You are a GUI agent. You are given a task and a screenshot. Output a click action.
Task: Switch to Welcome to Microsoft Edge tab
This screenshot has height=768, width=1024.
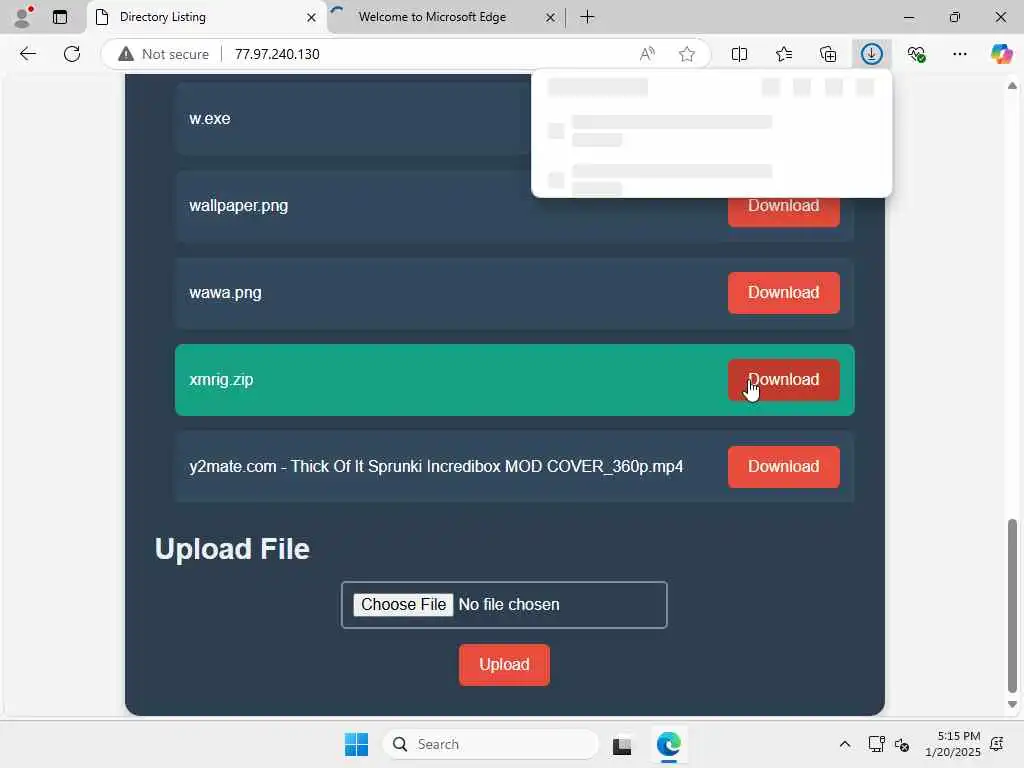pyautogui.click(x=446, y=18)
